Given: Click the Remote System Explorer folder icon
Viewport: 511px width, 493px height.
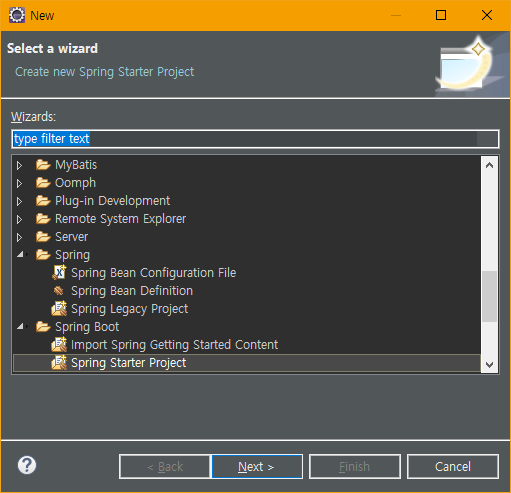Looking at the screenshot, I should 43,219.
